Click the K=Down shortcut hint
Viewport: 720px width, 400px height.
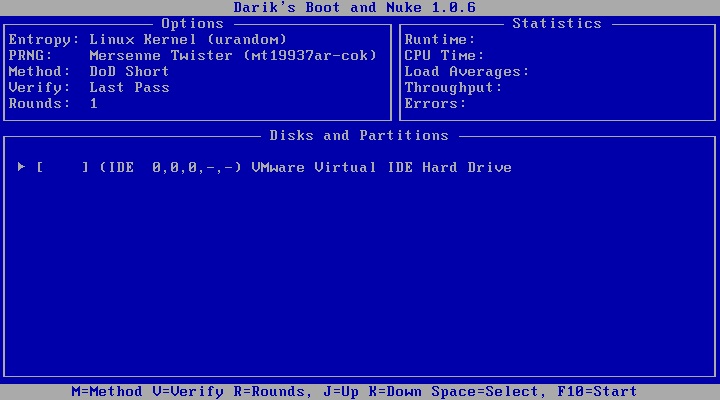pyautogui.click(x=395, y=392)
